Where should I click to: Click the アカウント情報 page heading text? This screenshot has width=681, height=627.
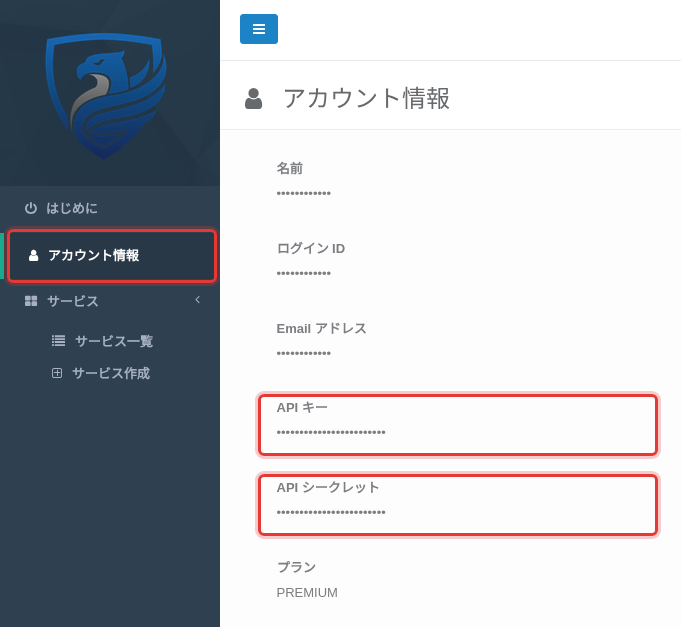[367, 98]
